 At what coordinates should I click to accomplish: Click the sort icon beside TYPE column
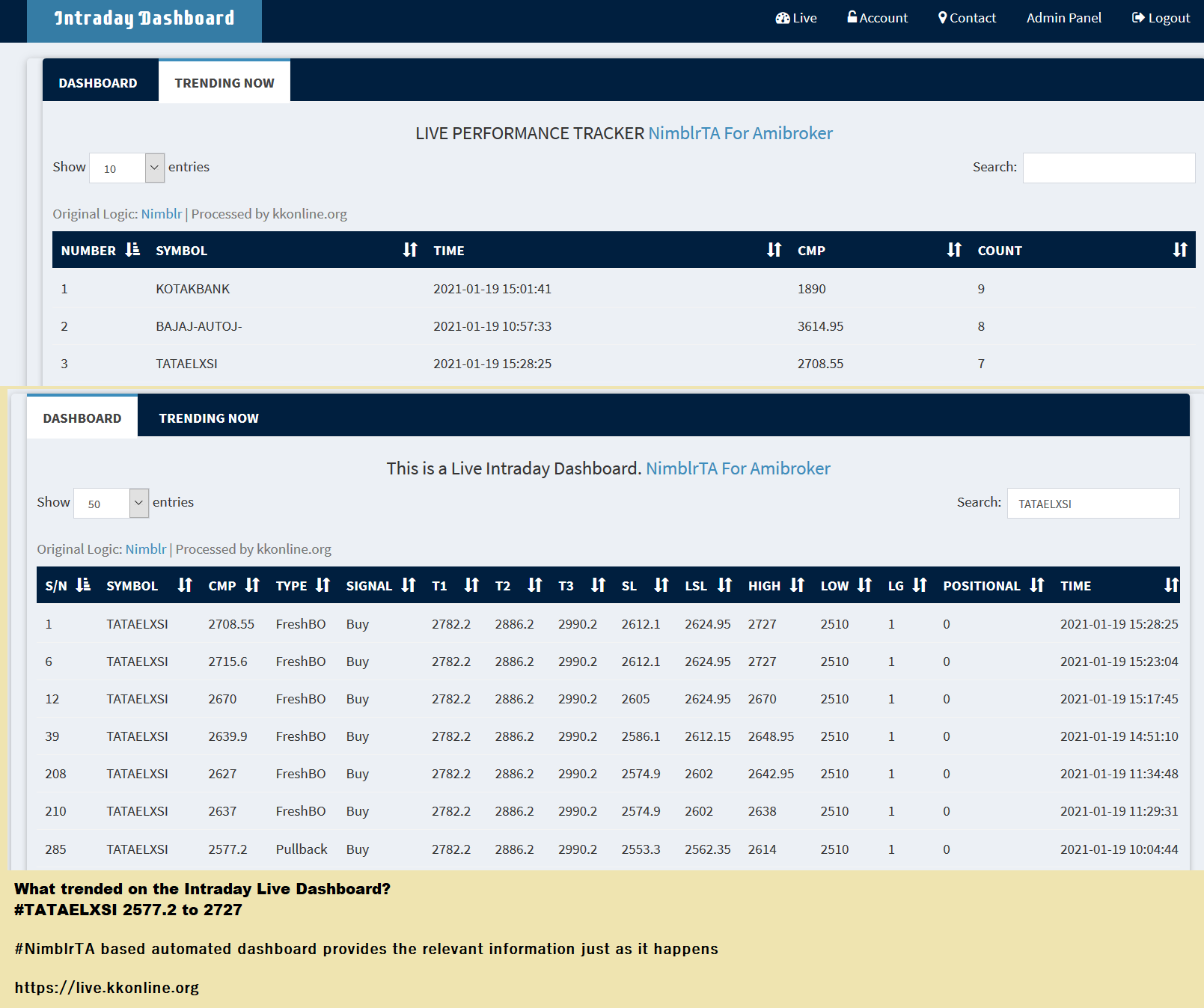tap(323, 585)
